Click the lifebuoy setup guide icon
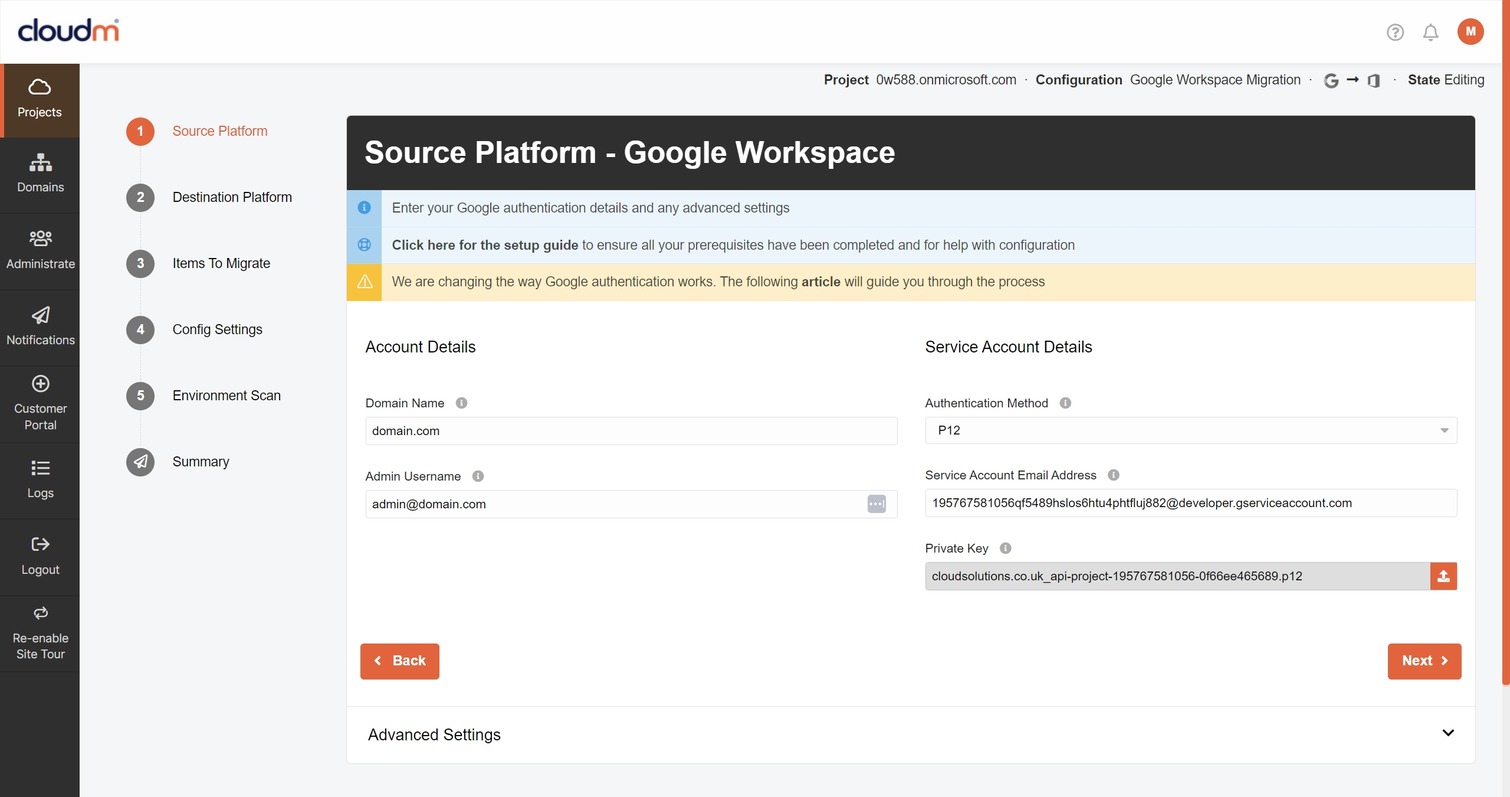This screenshot has width=1510, height=797. tap(364, 245)
